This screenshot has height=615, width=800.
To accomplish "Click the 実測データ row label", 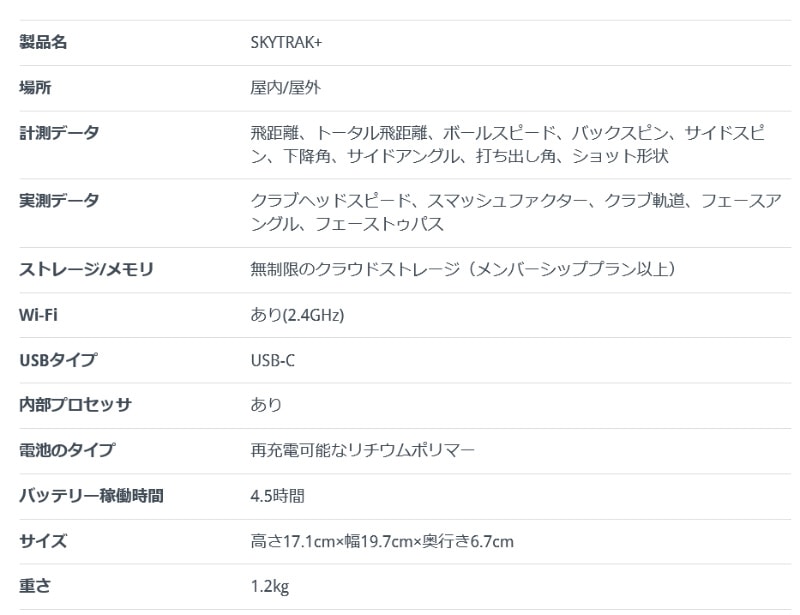I will 59,201.
